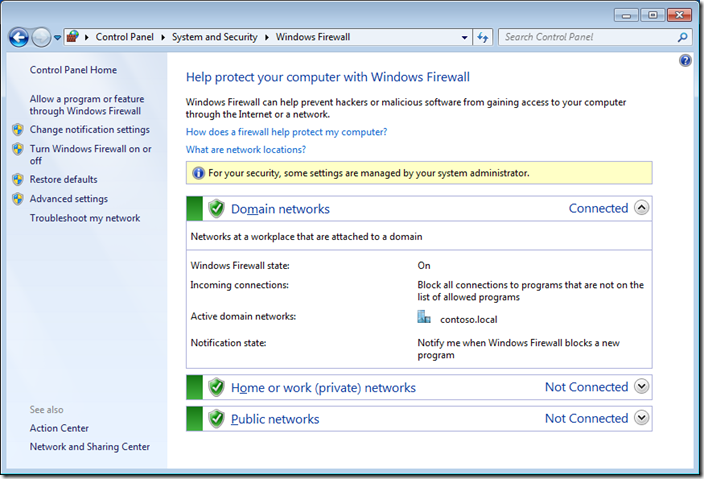The width and height of the screenshot is (704, 479).
Task: Click shield icon next to Public networks
Action: [x=216, y=419]
